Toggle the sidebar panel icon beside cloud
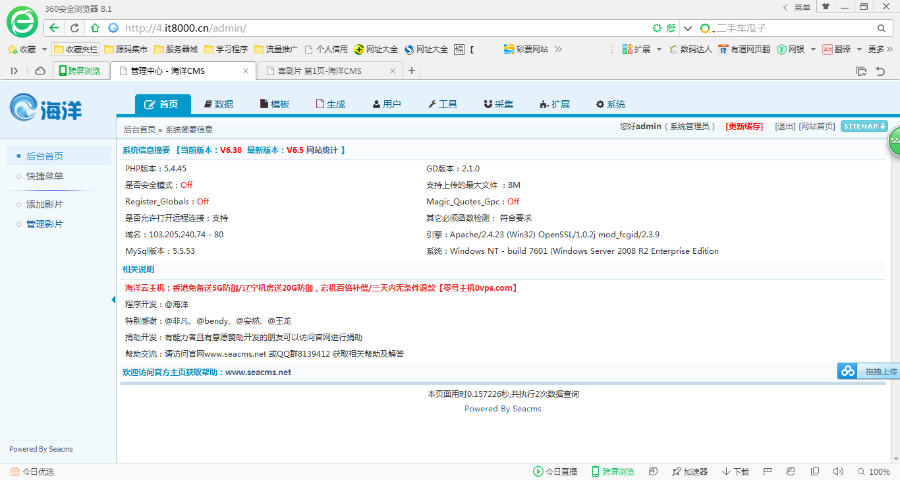The width and height of the screenshot is (900, 480). (x=14, y=71)
